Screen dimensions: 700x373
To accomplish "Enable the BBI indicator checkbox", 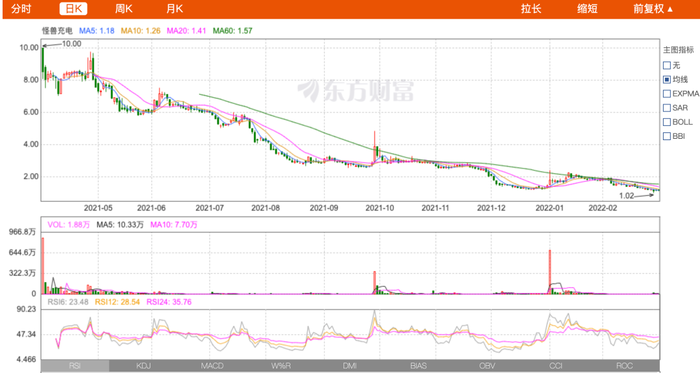I will click(667, 136).
